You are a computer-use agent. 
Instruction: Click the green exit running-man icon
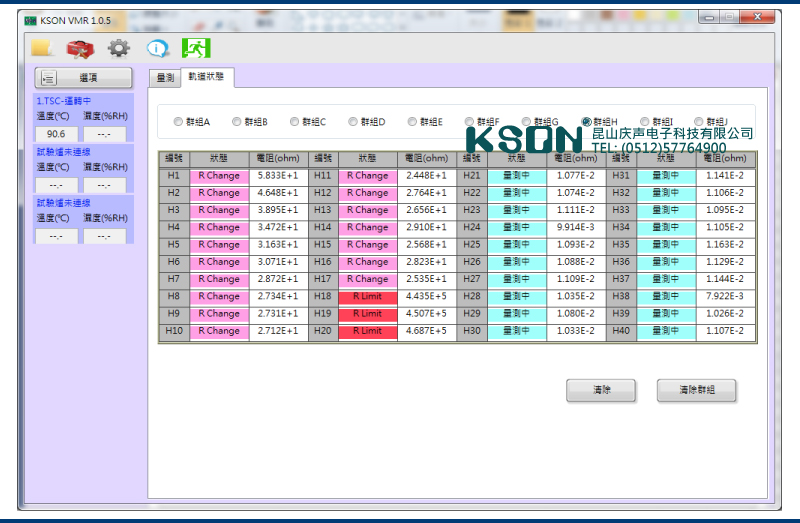(x=196, y=48)
